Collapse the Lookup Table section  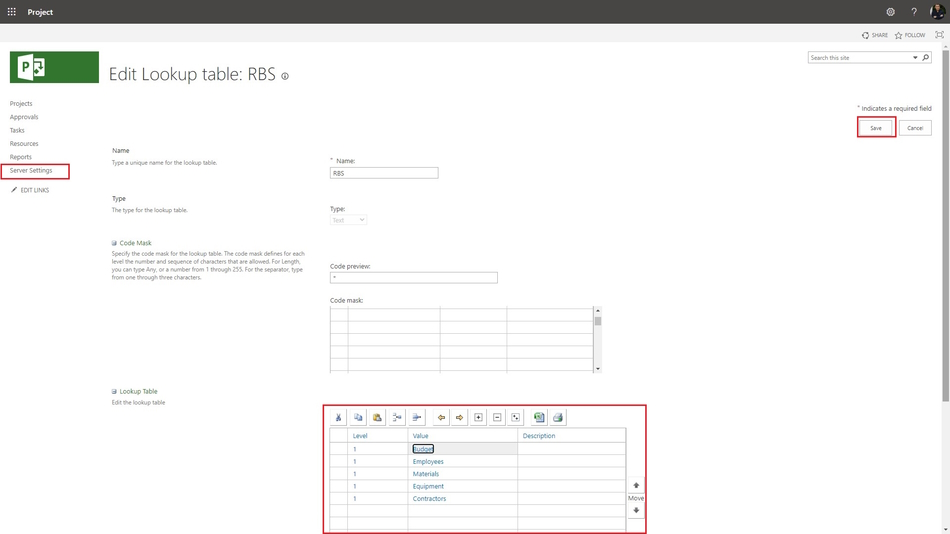pos(114,392)
